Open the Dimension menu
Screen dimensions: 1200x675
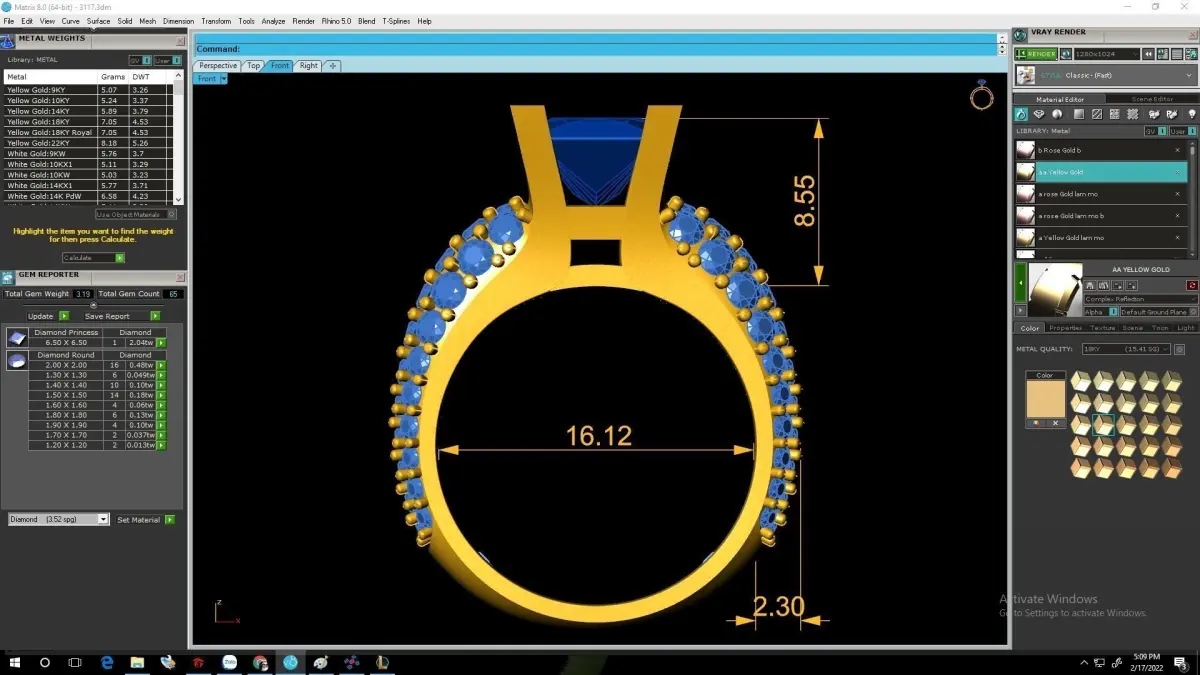click(178, 21)
